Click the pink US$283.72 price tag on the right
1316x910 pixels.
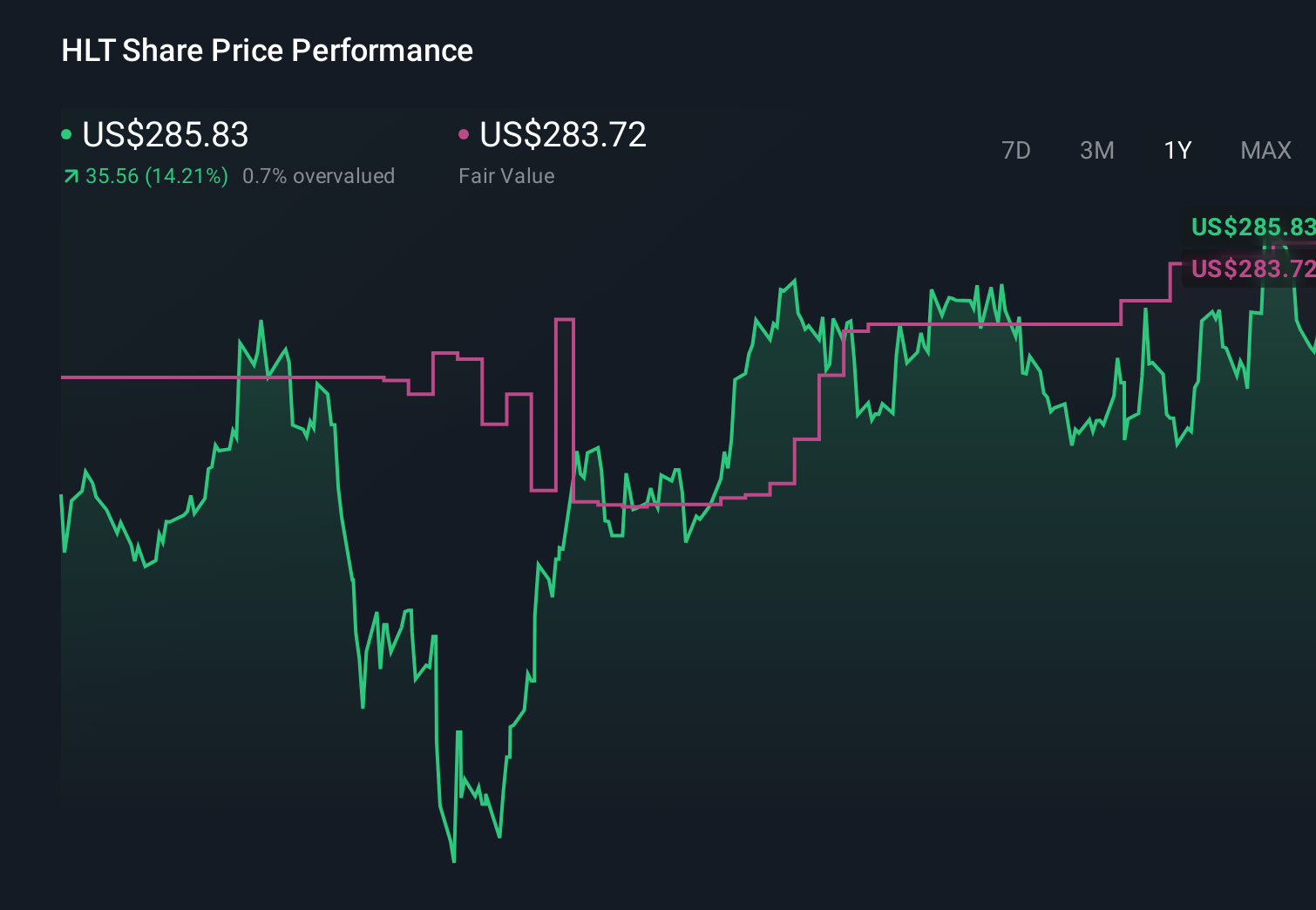(1252, 269)
